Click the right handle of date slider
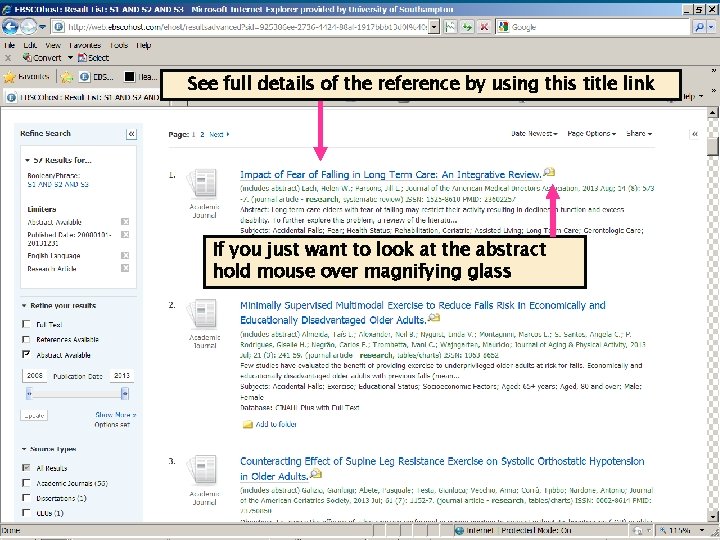The height and width of the screenshot is (540, 720). [x=125, y=394]
